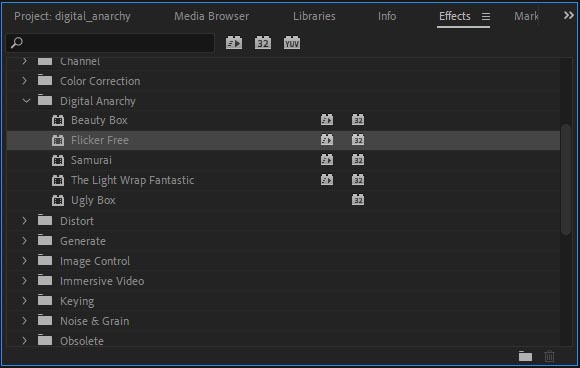Click the delete custom items trash icon

click(549, 356)
